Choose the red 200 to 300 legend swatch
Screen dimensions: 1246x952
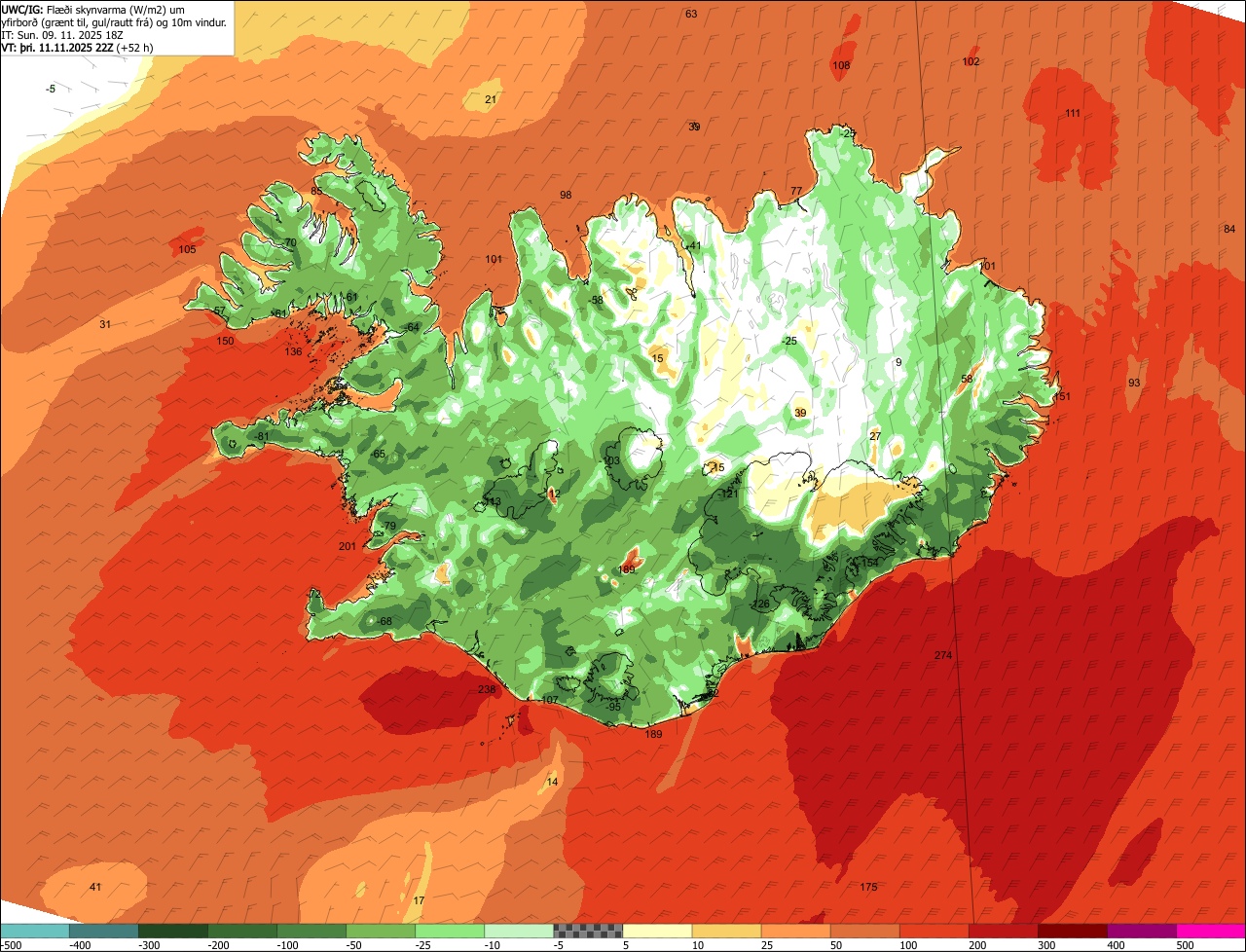tap(1003, 930)
